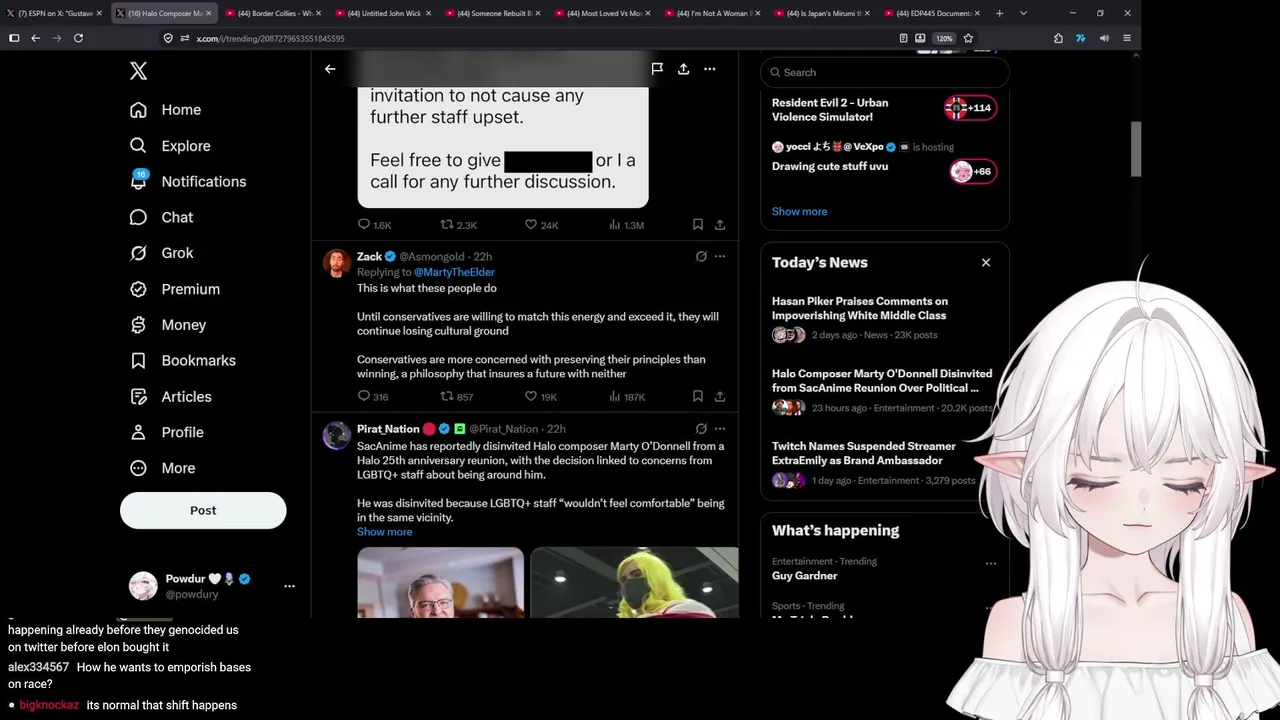Share the thread from the header icon

tap(683, 69)
